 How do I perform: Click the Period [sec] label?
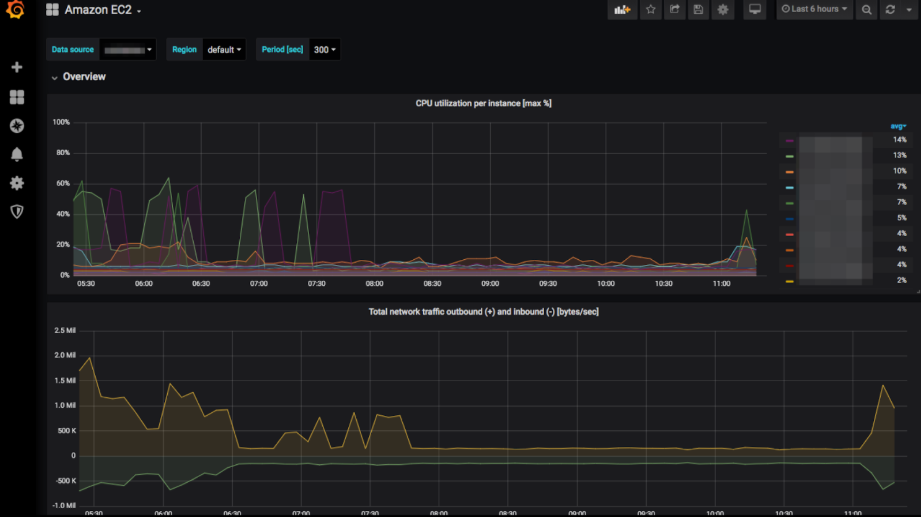click(x=283, y=50)
